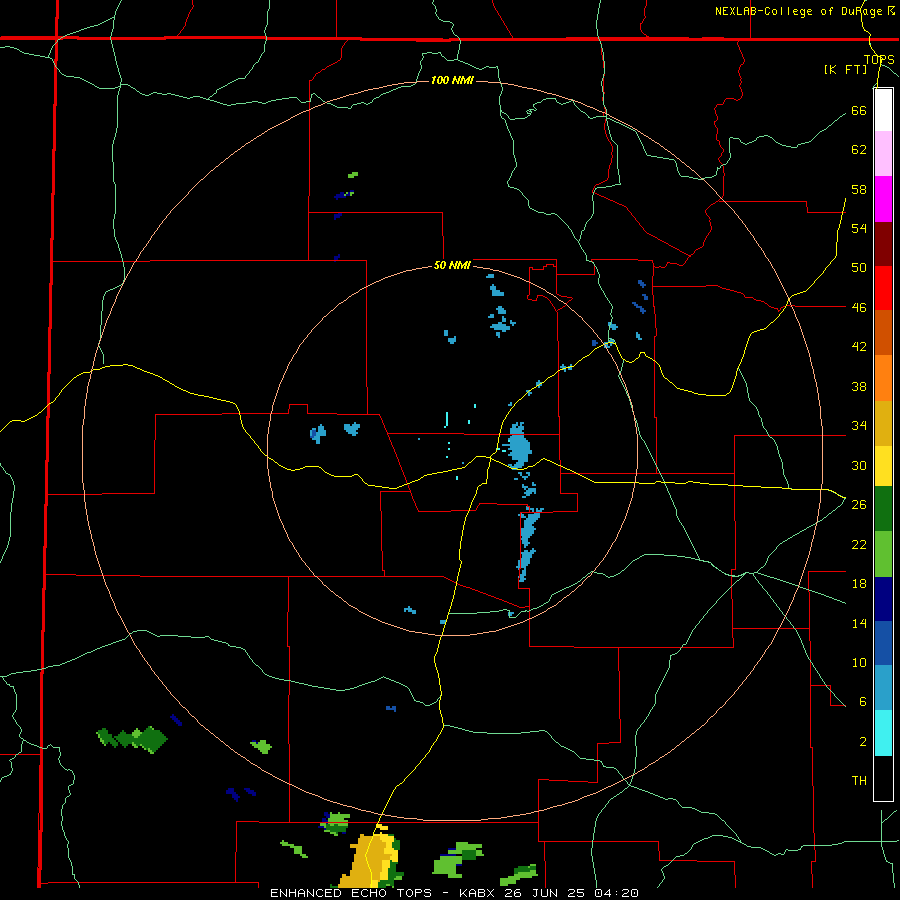Click the magenta 58 kft legend swatch
This screenshot has width=900, height=900.
883,199
